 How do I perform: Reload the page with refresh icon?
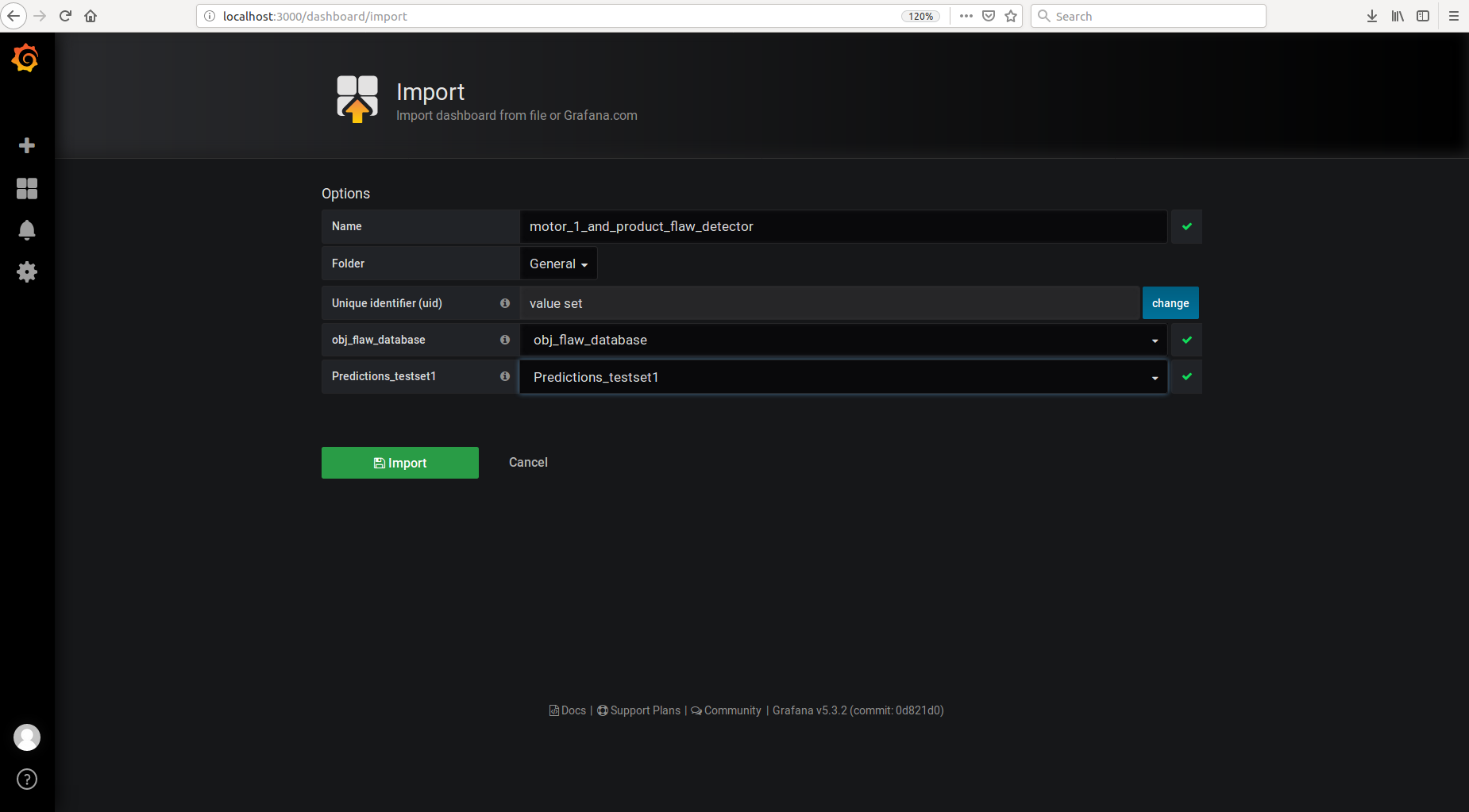(x=66, y=16)
